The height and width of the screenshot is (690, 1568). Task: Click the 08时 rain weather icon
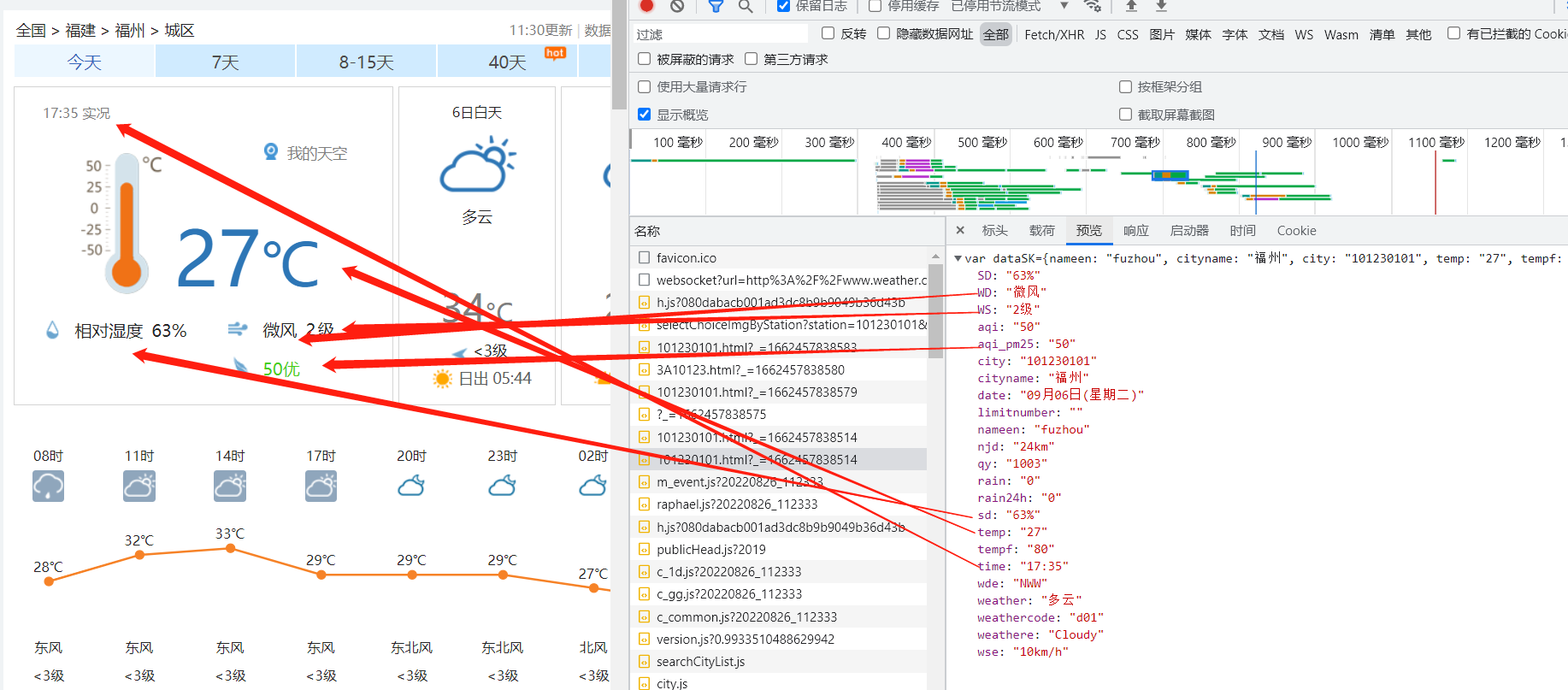pyautogui.click(x=48, y=486)
